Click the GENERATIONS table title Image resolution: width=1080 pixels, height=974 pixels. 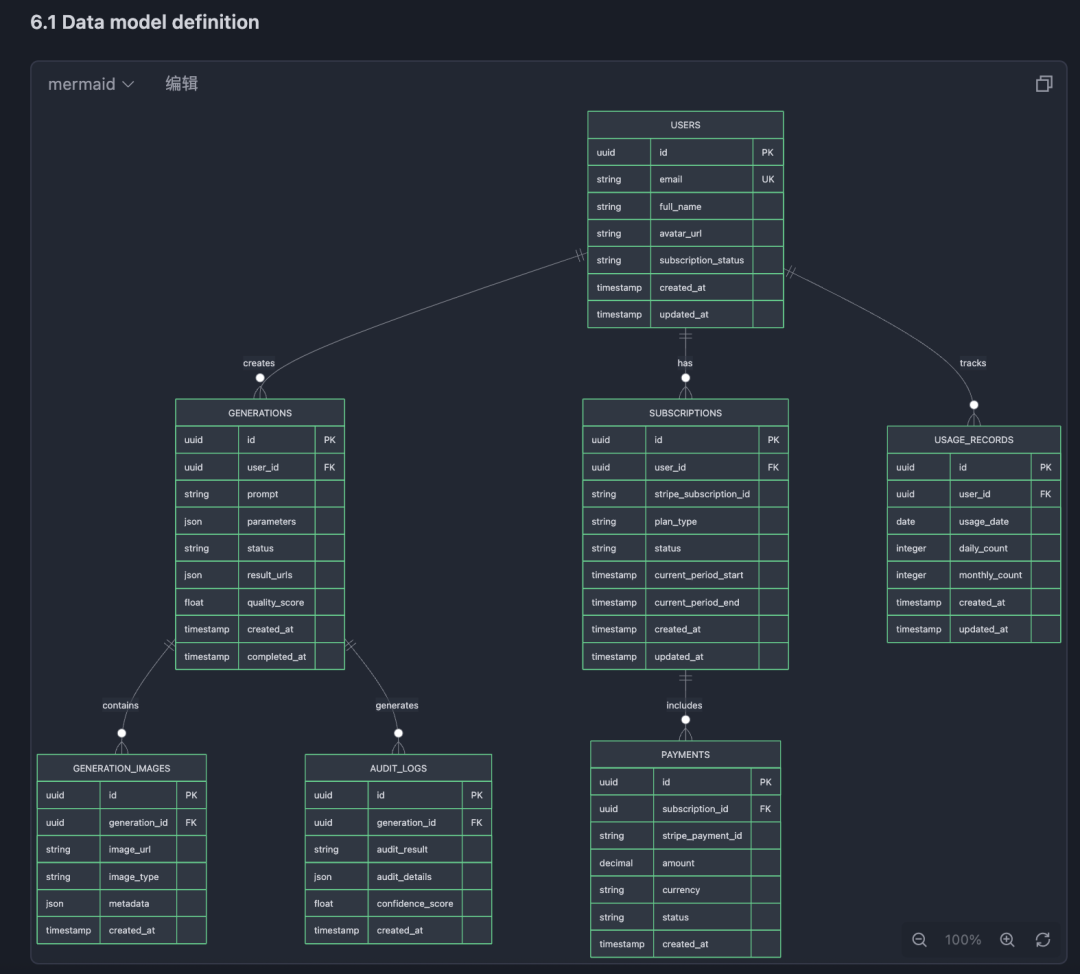(260, 413)
